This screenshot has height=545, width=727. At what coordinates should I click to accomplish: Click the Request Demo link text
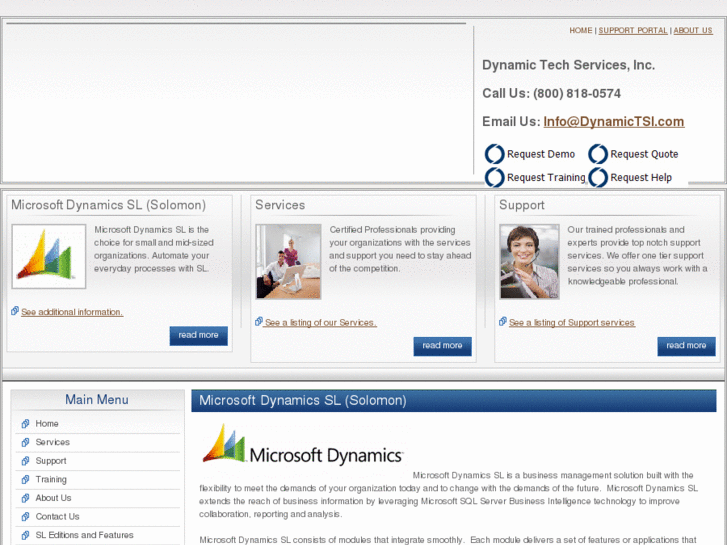pos(541,154)
